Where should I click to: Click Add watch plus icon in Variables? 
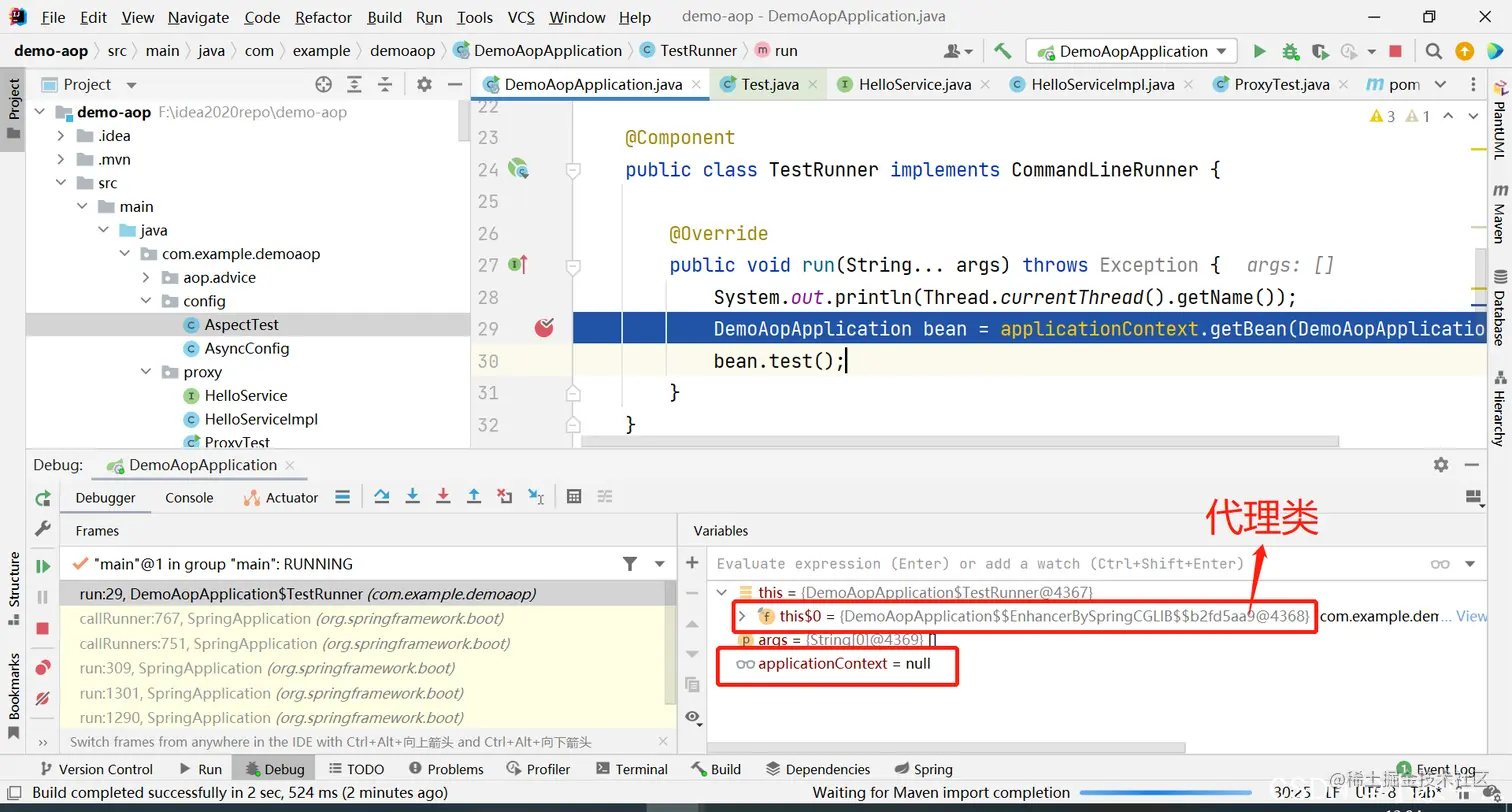[692, 563]
